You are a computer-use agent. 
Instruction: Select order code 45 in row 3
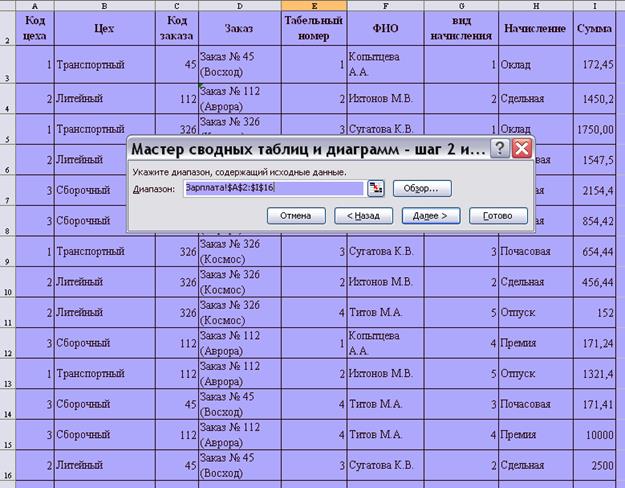[x=177, y=65]
